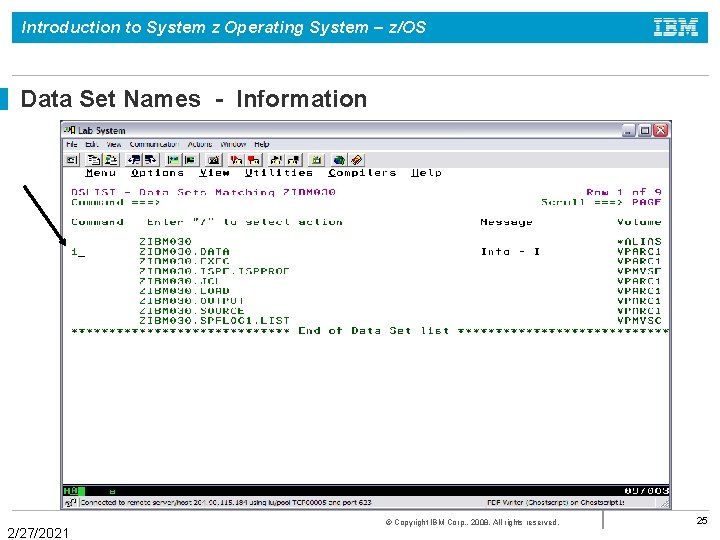Click the "DSLIST - Data Sets Matching ZIBM030" title
The height and width of the screenshot is (540, 720).
(x=203, y=192)
